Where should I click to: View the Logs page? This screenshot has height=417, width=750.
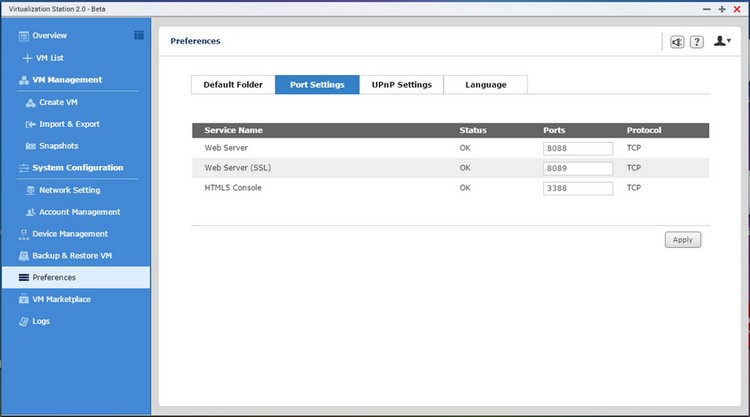[x=34, y=321]
